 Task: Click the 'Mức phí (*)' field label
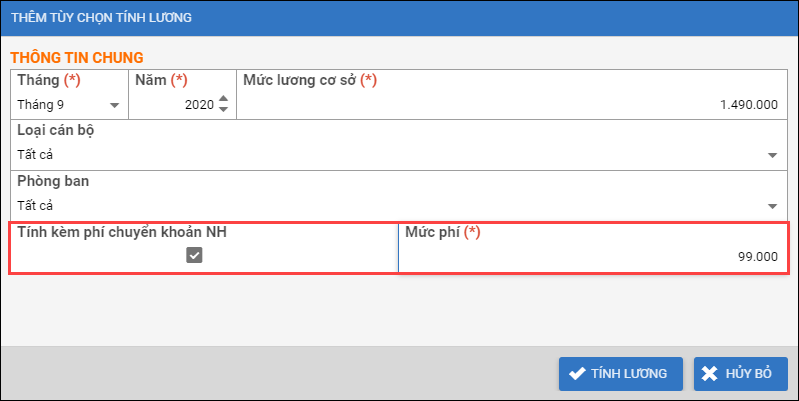click(x=443, y=232)
